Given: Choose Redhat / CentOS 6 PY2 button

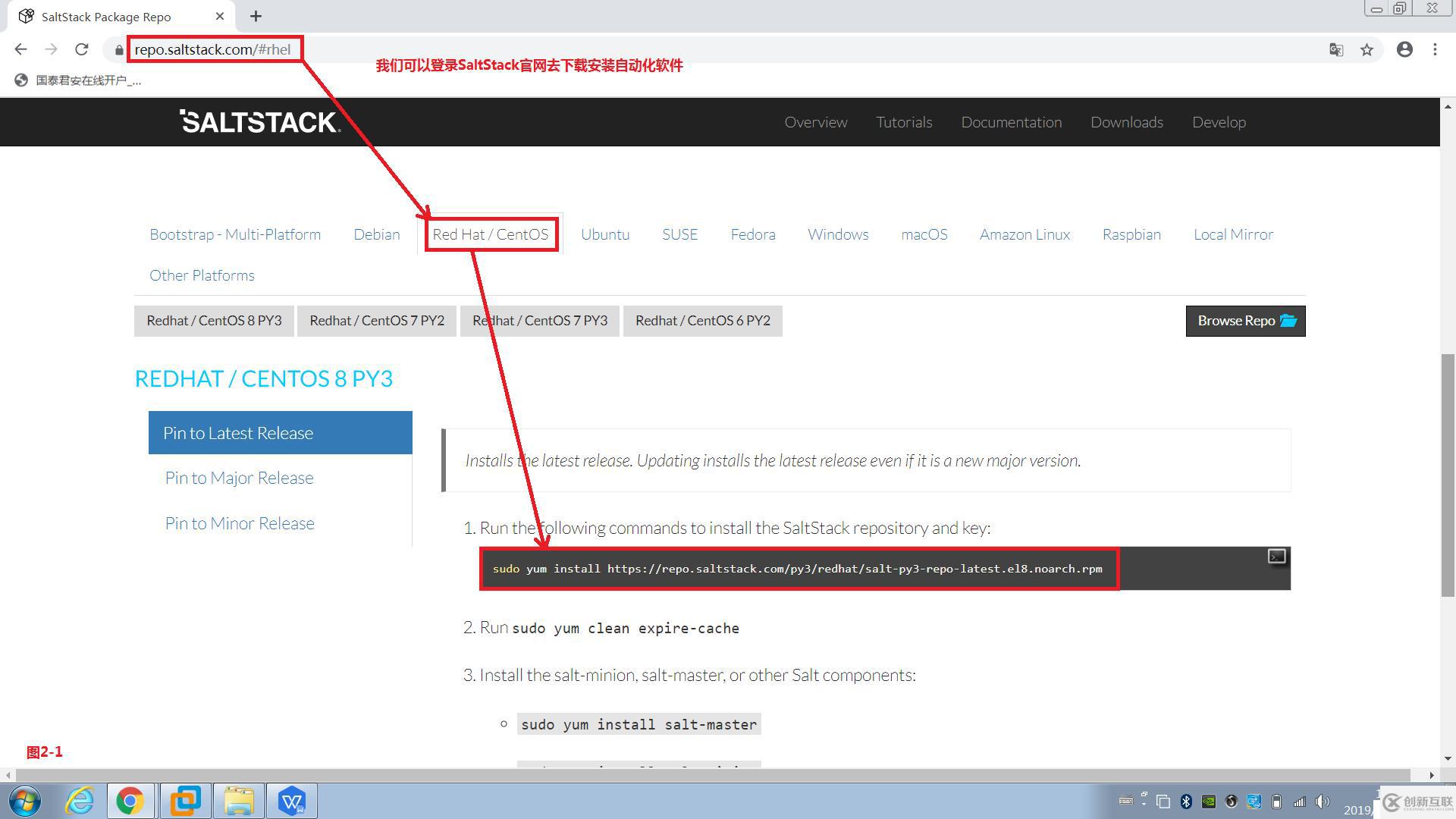Looking at the screenshot, I should [703, 321].
